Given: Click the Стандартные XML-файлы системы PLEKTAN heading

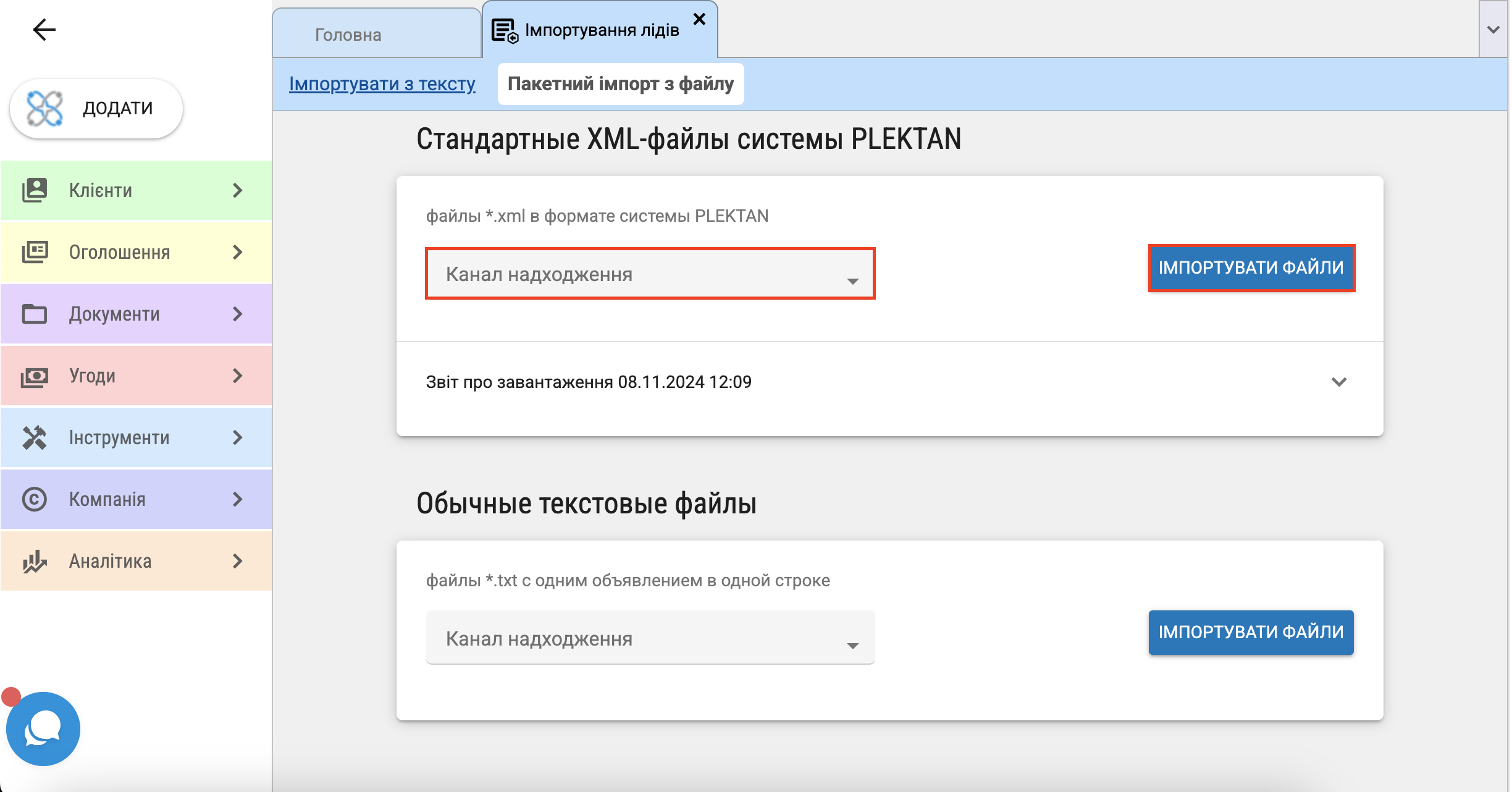Looking at the screenshot, I should tap(689, 139).
